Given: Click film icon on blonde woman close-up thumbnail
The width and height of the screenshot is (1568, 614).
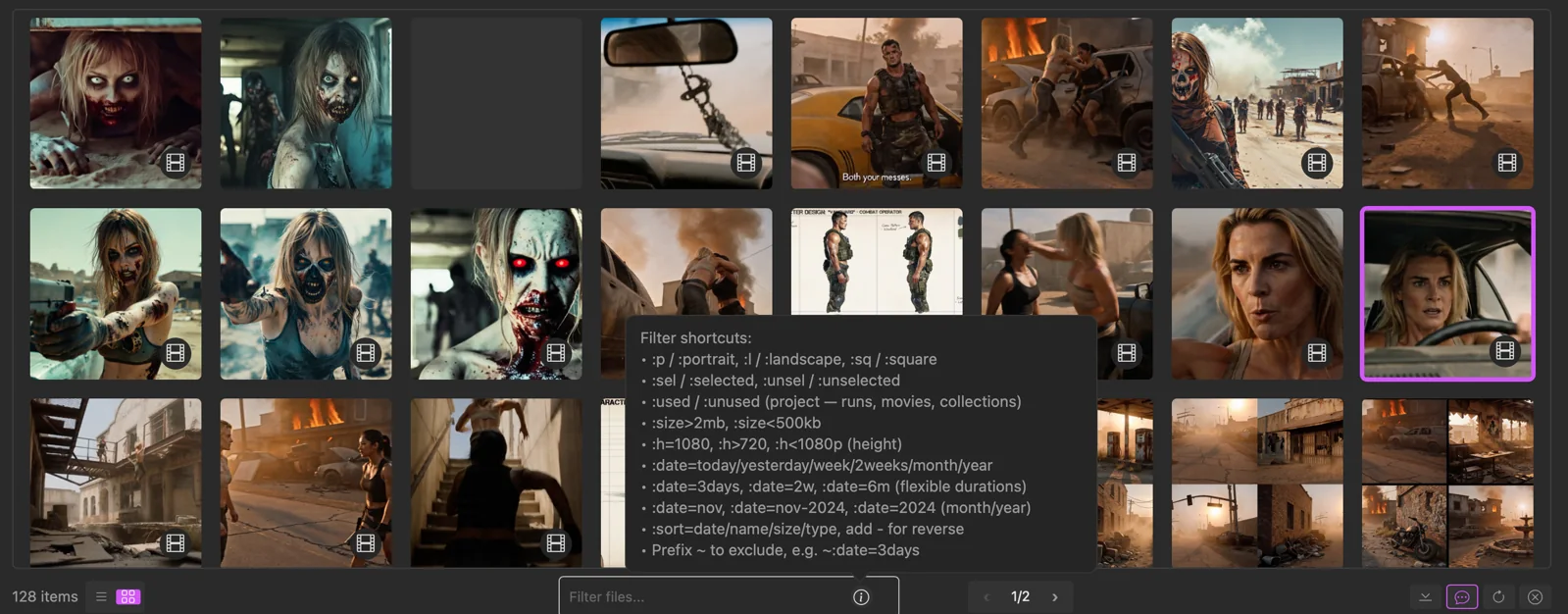Looking at the screenshot, I should [1317, 353].
